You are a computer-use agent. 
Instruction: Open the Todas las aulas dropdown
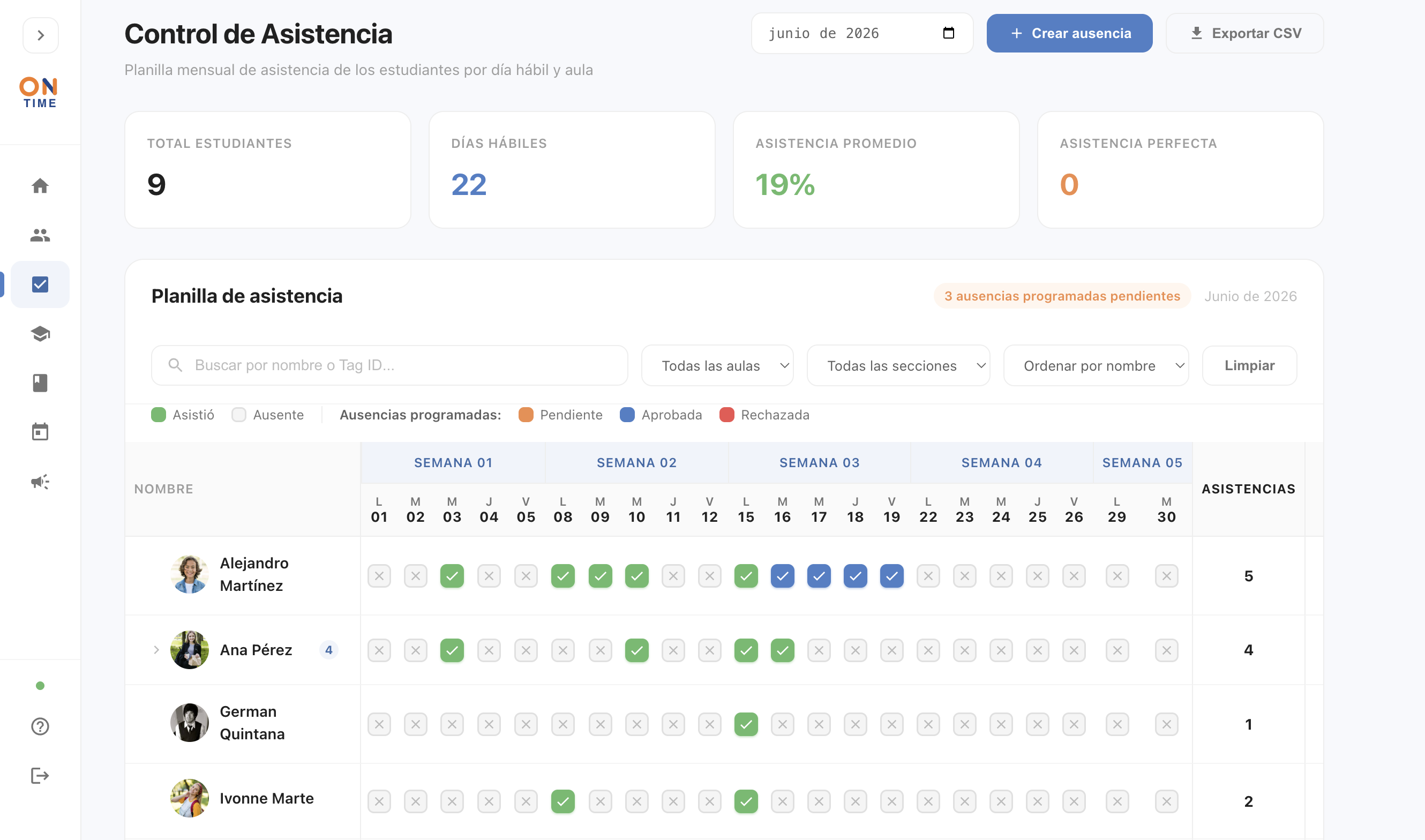(718, 366)
